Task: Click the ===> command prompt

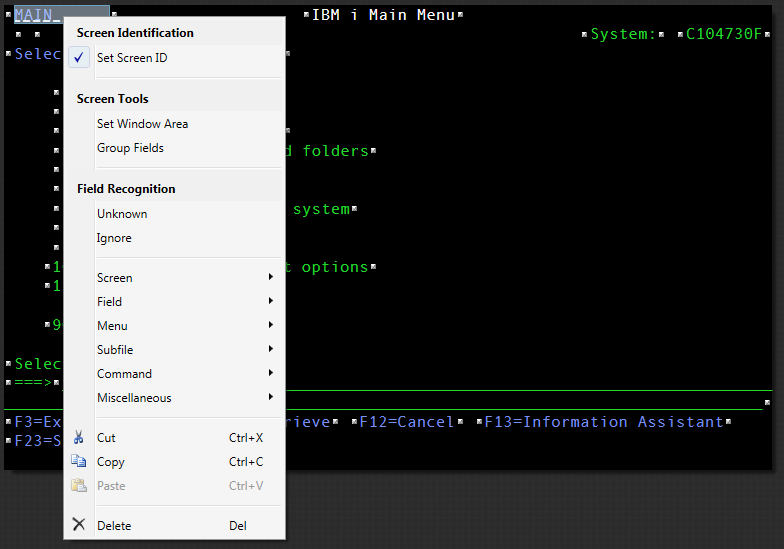Action: tap(33, 382)
